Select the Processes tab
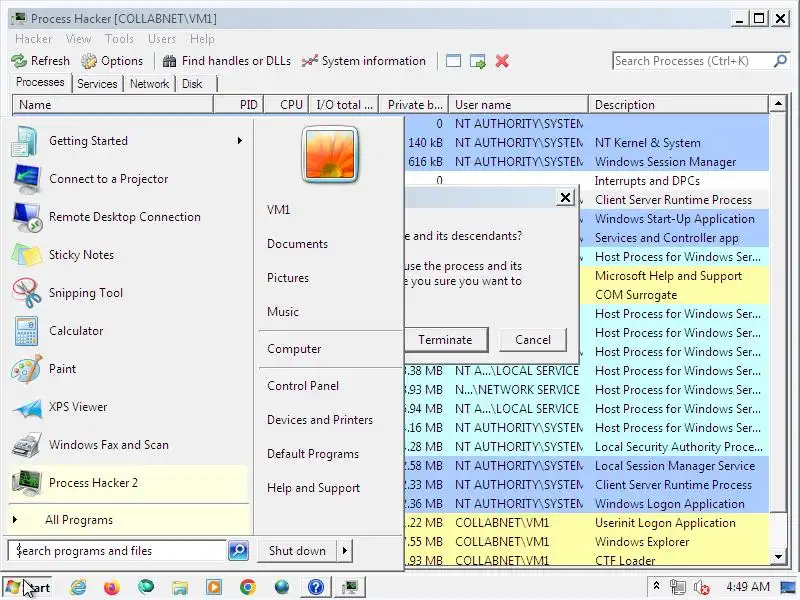Screen dimensions: 800x600 pos(40,82)
